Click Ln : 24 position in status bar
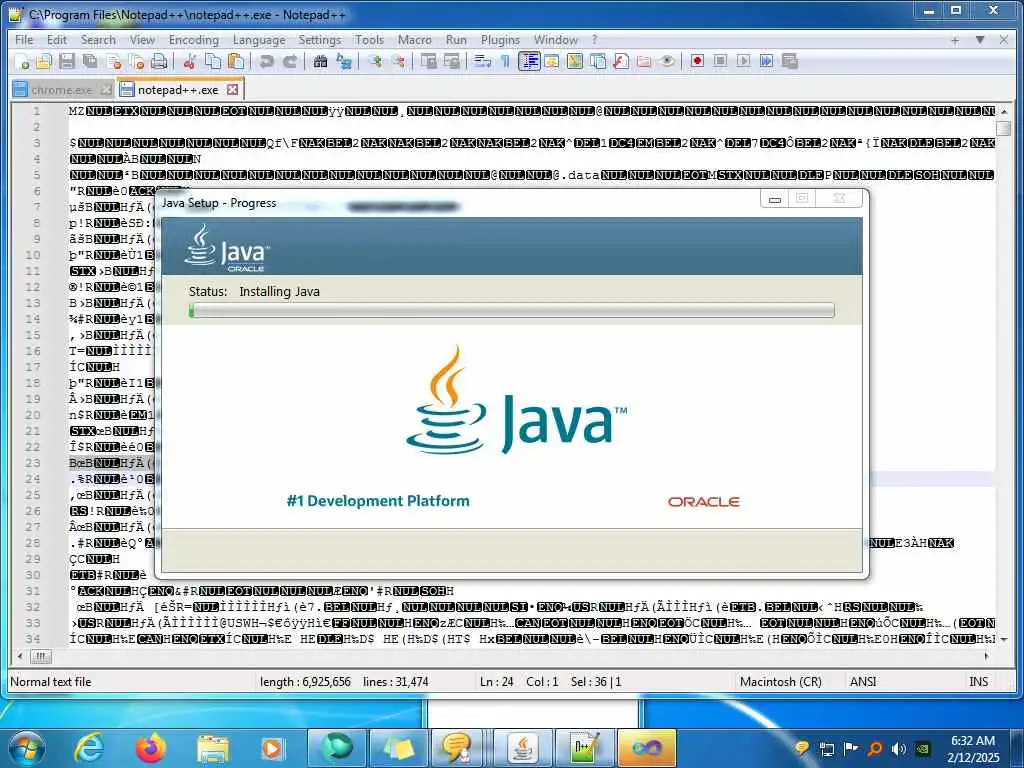This screenshot has height=768, width=1024. (x=496, y=682)
